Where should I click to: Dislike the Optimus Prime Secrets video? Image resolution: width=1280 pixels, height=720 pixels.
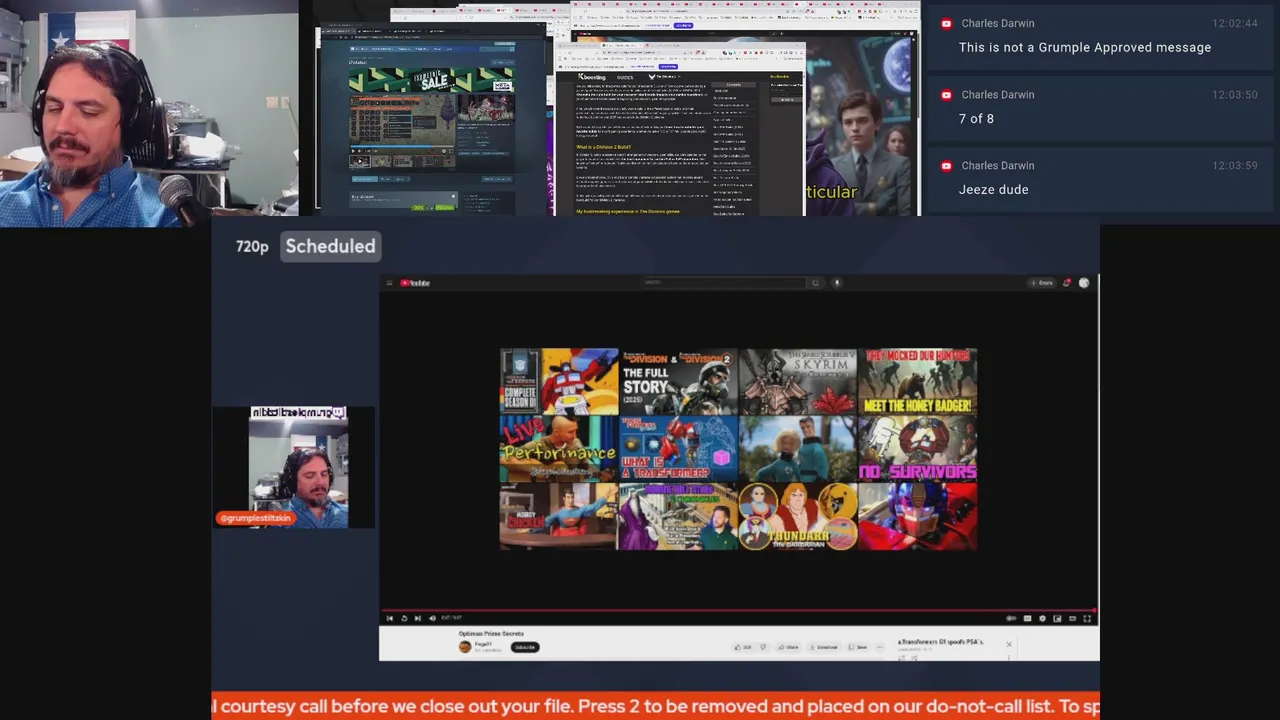click(763, 647)
